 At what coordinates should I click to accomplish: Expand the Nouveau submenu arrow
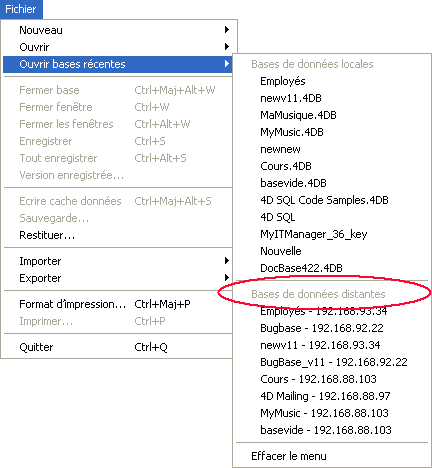tap(227, 30)
